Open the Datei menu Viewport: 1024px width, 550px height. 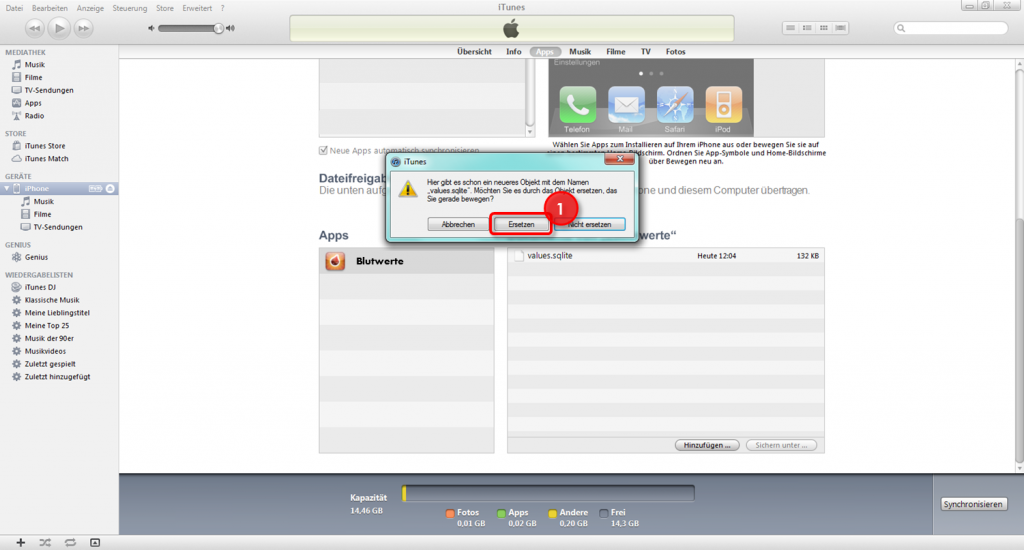(14, 8)
